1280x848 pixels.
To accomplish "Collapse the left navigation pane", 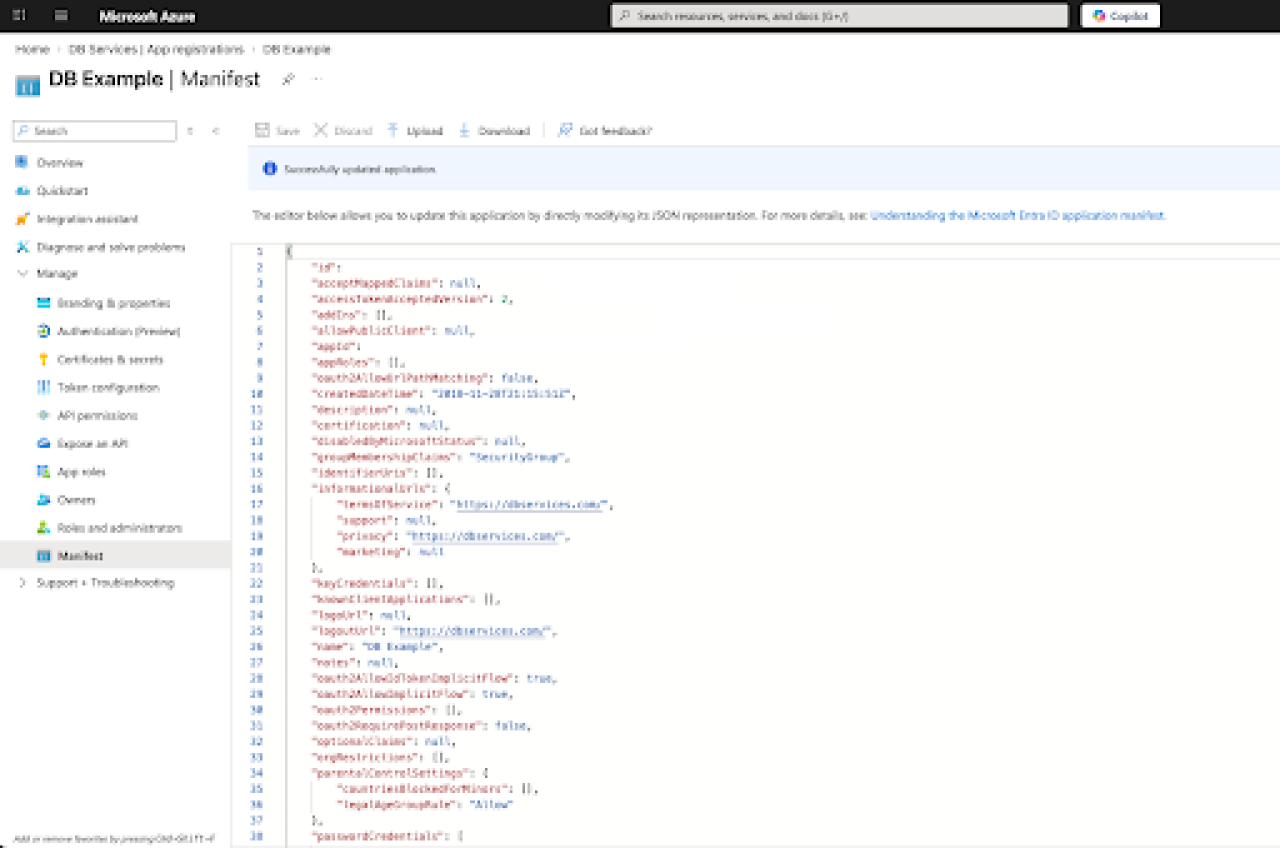I will [216, 131].
